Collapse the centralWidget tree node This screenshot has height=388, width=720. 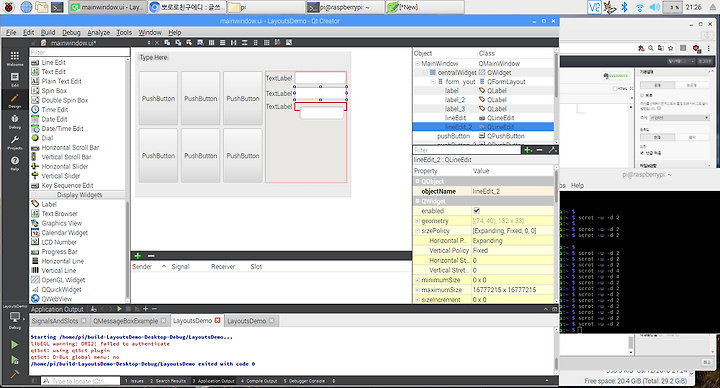point(425,73)
